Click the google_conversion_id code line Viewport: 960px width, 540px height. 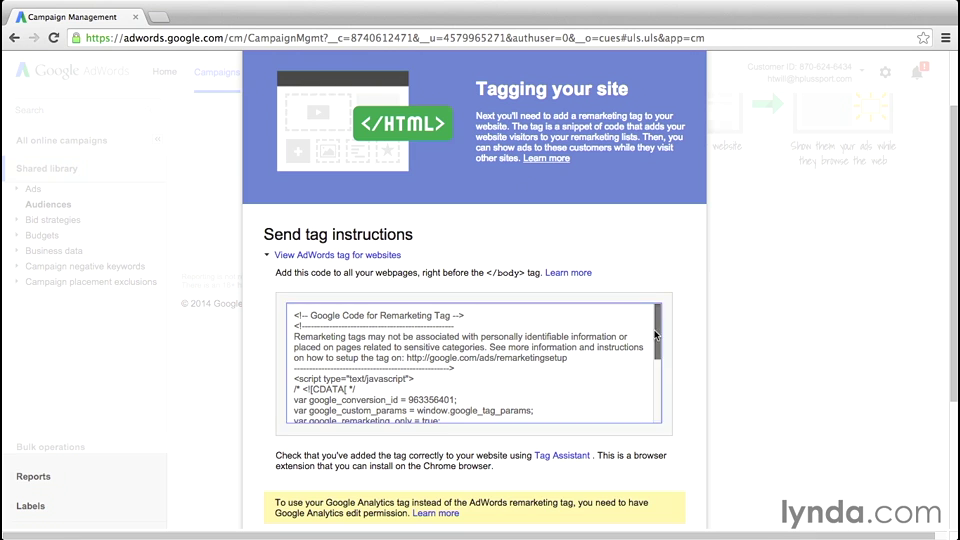(x=375, y=400)
